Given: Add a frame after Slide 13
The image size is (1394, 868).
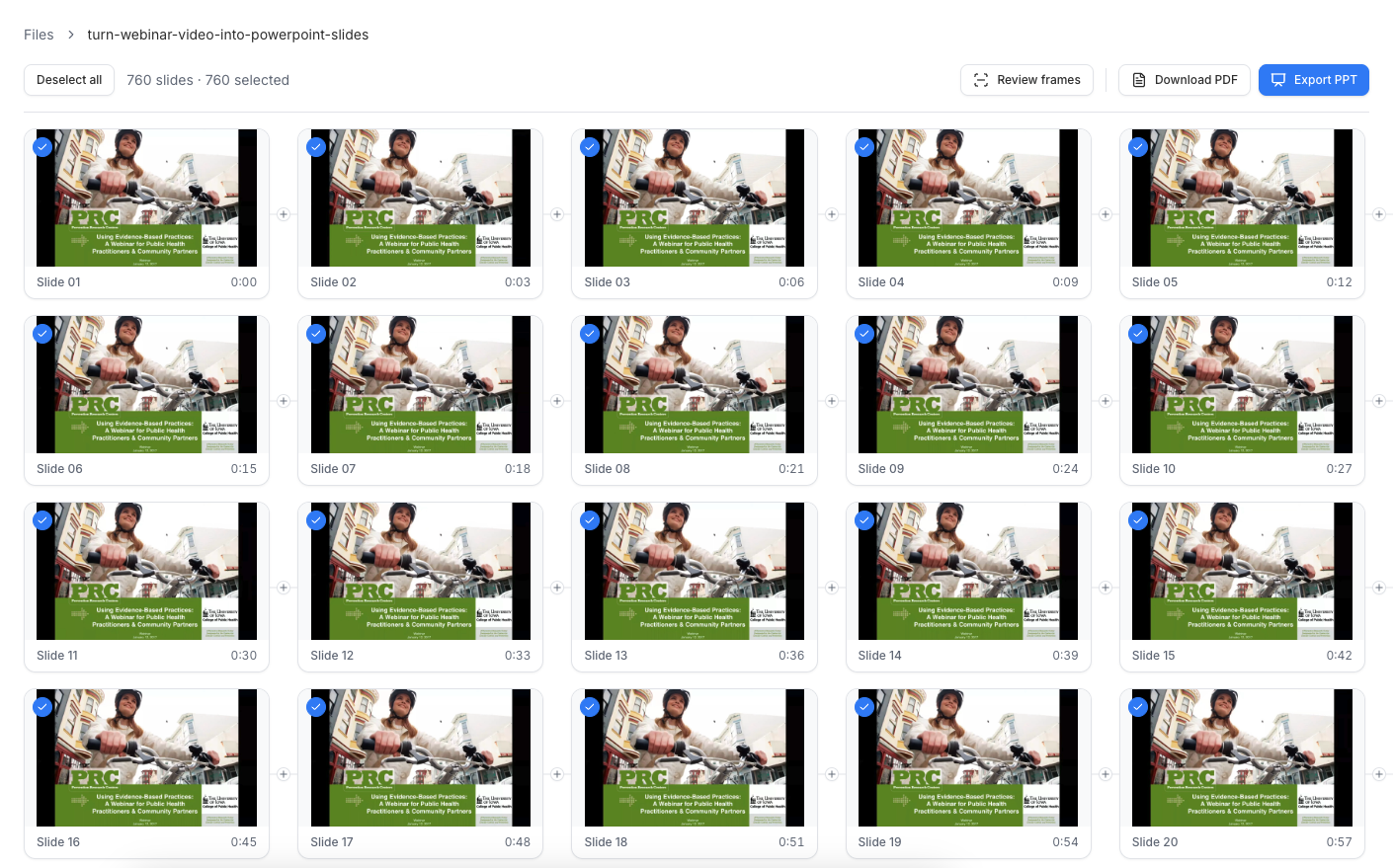Looking at the screenshot, I should tap(832, 588).
